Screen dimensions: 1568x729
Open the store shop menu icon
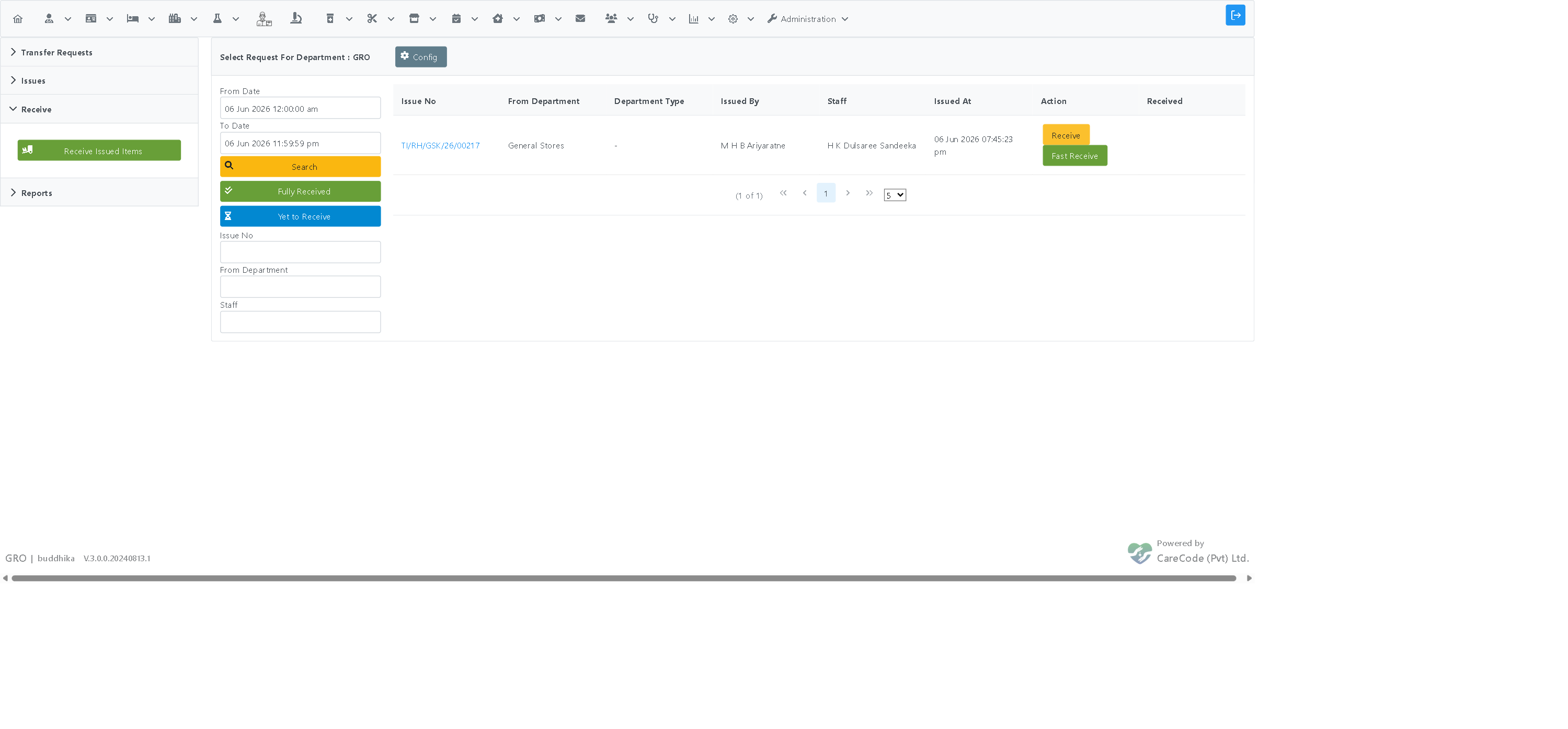point(414,19)
